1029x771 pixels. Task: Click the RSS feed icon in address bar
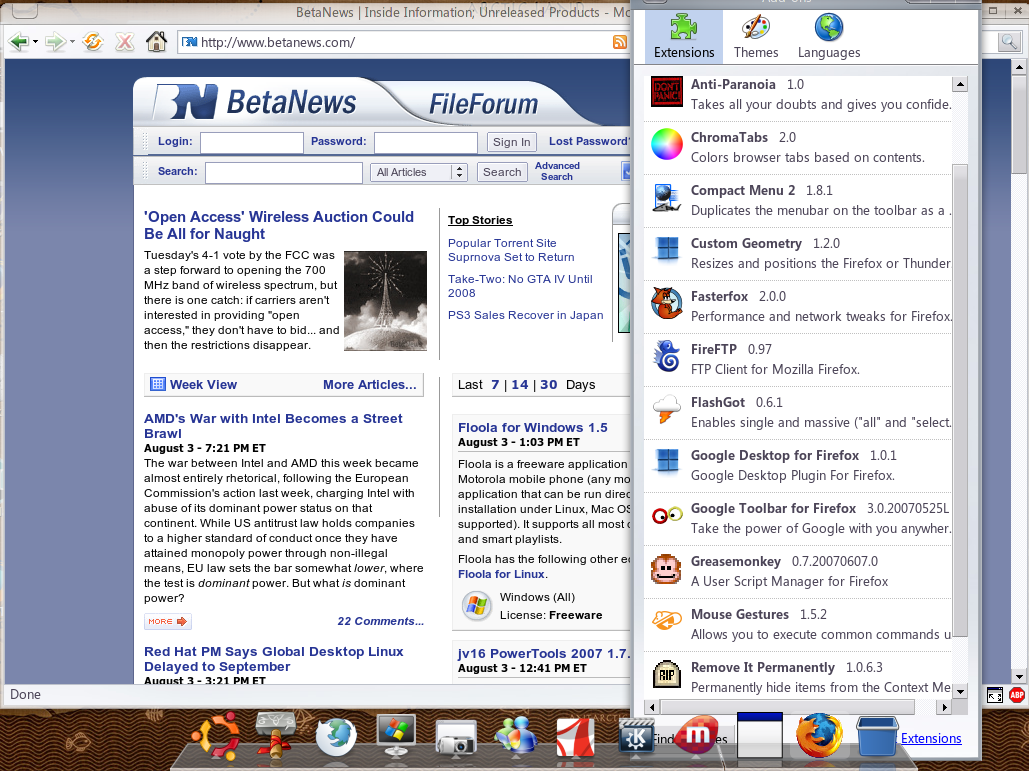tap(620, 43)
